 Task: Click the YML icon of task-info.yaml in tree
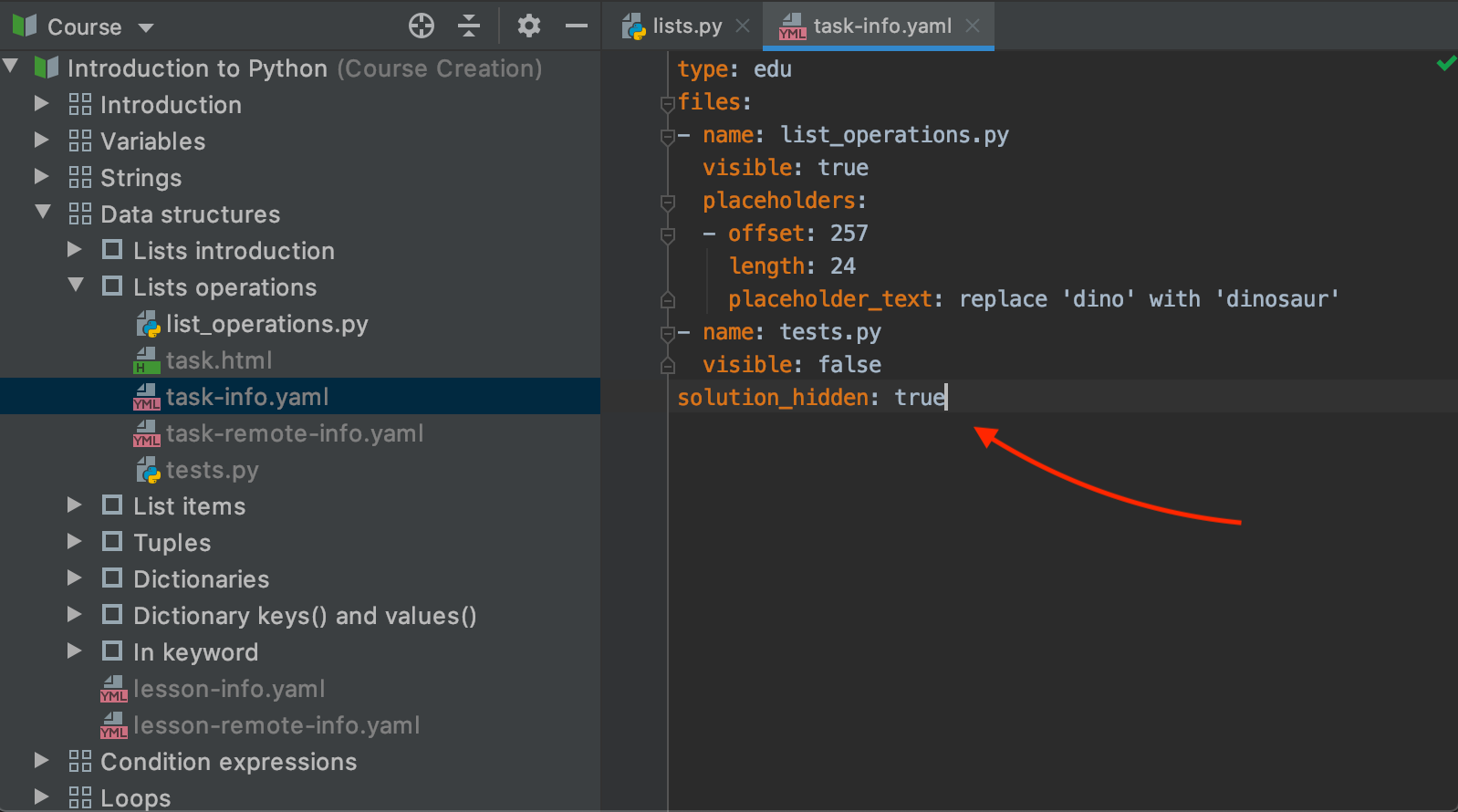tap(146, 397)
